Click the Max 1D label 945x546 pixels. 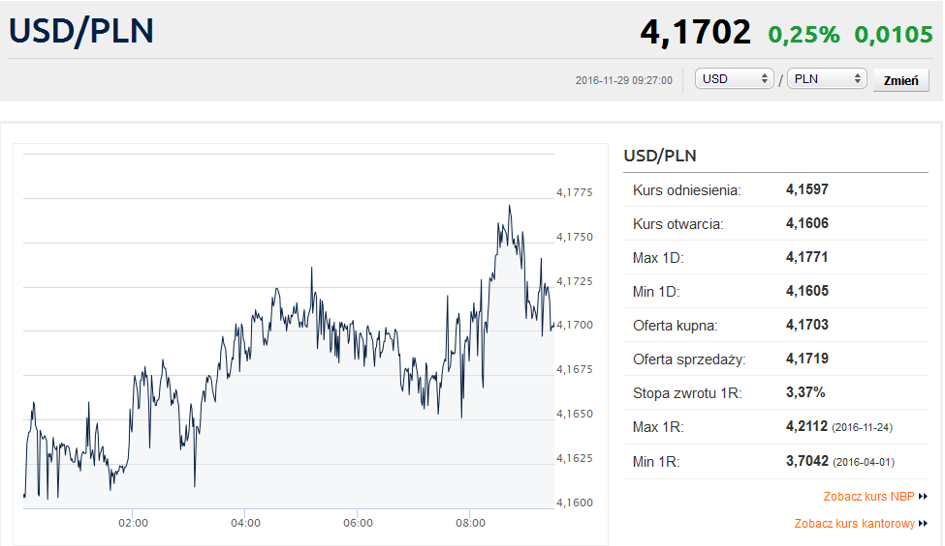click(x=658, y=258)
